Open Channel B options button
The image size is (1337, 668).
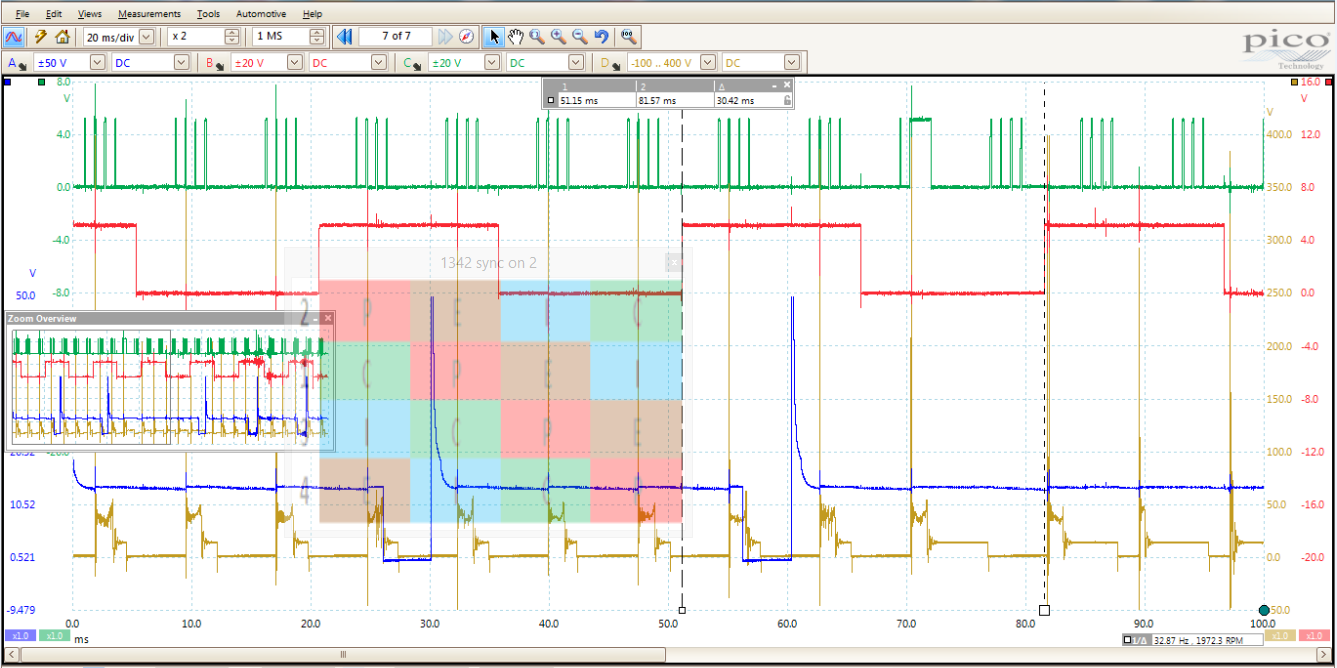215,63
